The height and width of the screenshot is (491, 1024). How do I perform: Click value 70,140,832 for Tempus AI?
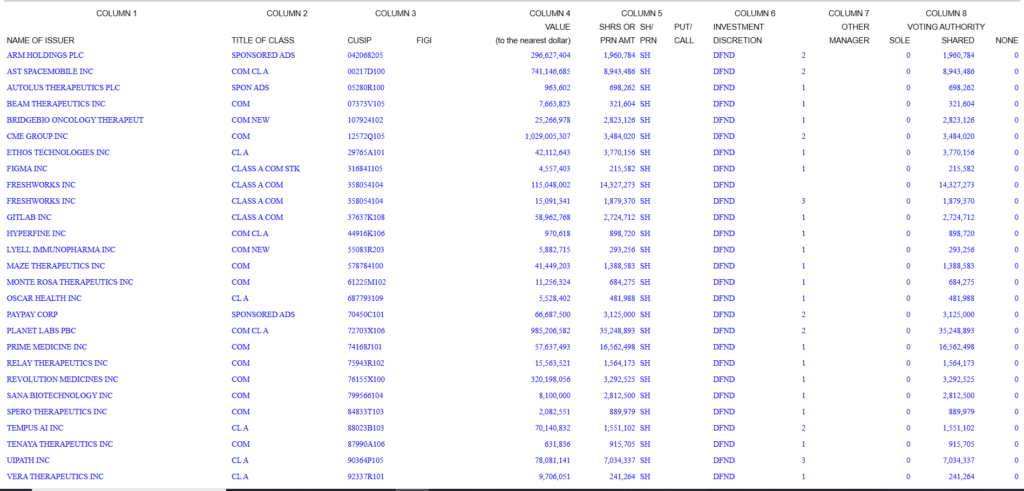pos(552,428)
